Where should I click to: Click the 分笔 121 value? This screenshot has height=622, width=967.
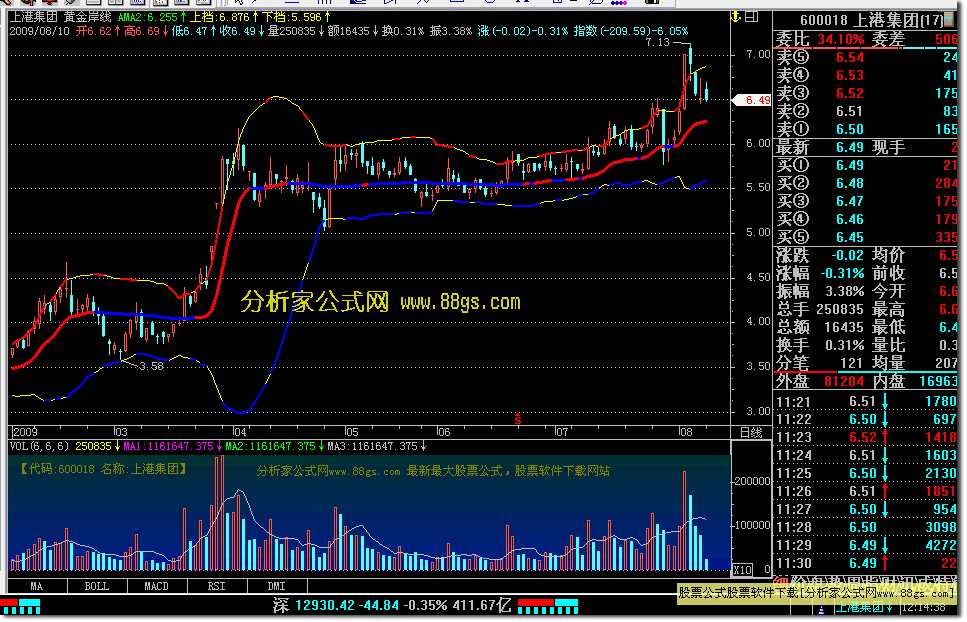tap(852, 363)
